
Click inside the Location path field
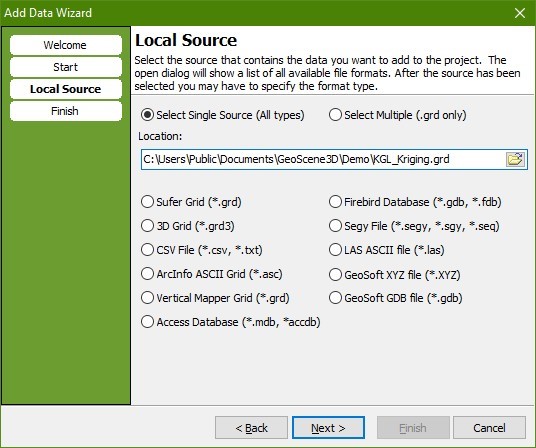tap(323, 159)
